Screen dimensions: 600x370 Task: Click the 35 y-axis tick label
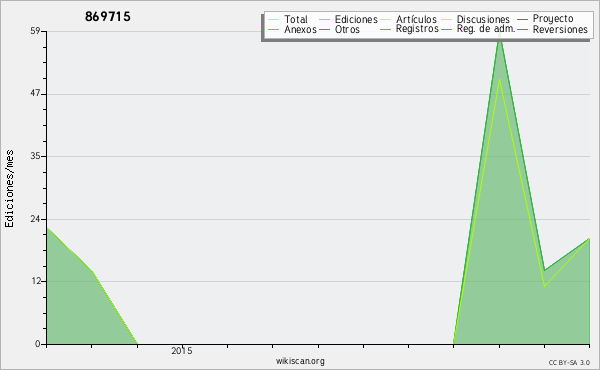coord(35,156)
